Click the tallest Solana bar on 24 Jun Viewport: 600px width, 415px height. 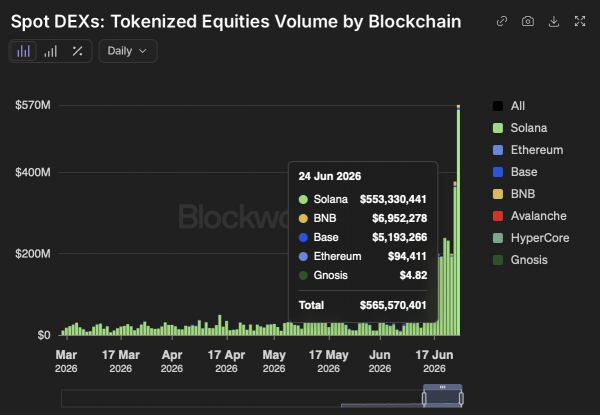coord(458,223)
